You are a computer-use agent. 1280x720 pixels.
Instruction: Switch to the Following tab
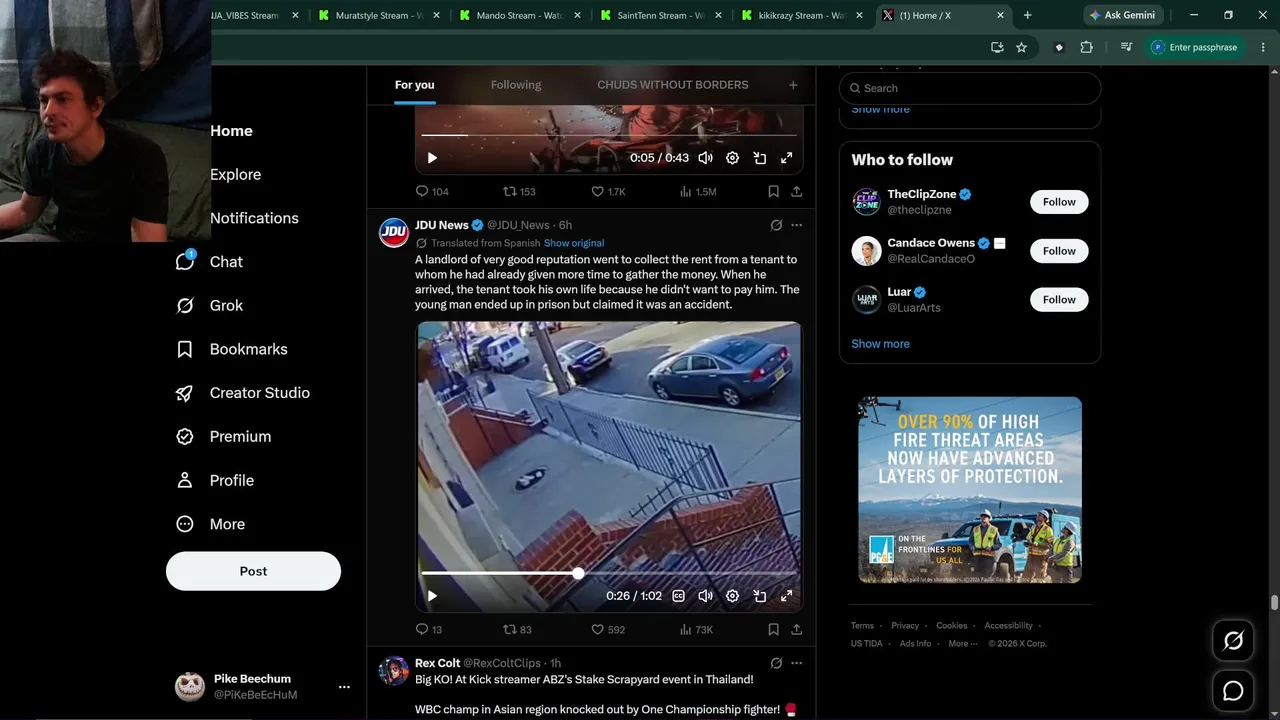click(x=516, y=85)
